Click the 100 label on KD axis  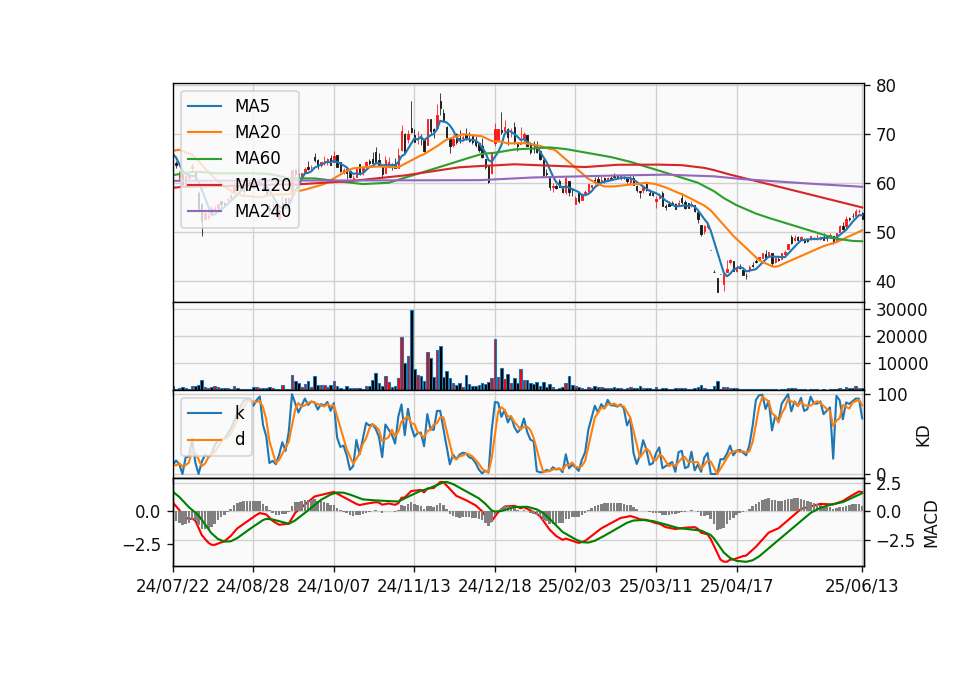coord(891,395)
